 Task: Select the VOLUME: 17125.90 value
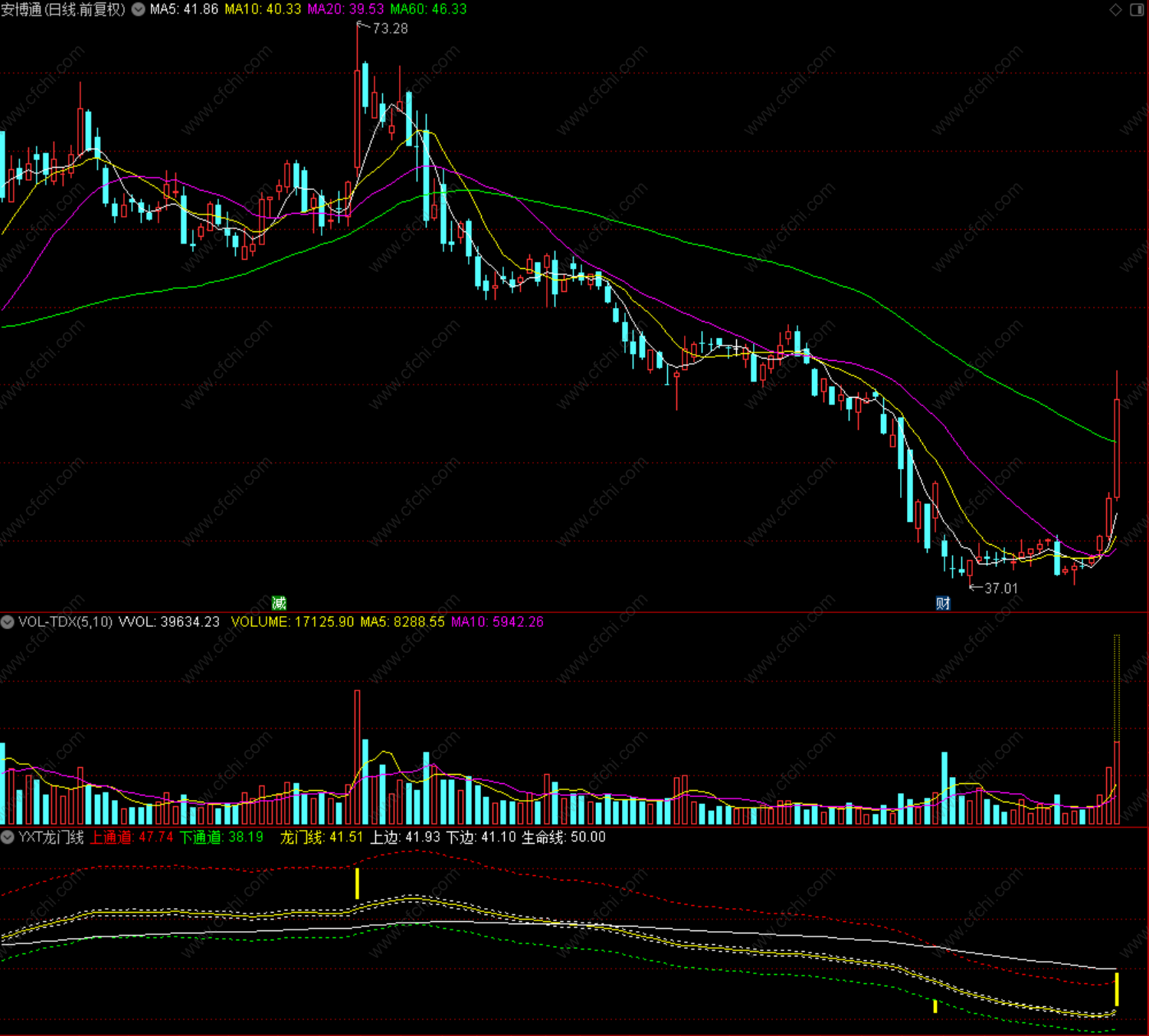(293, 622)
